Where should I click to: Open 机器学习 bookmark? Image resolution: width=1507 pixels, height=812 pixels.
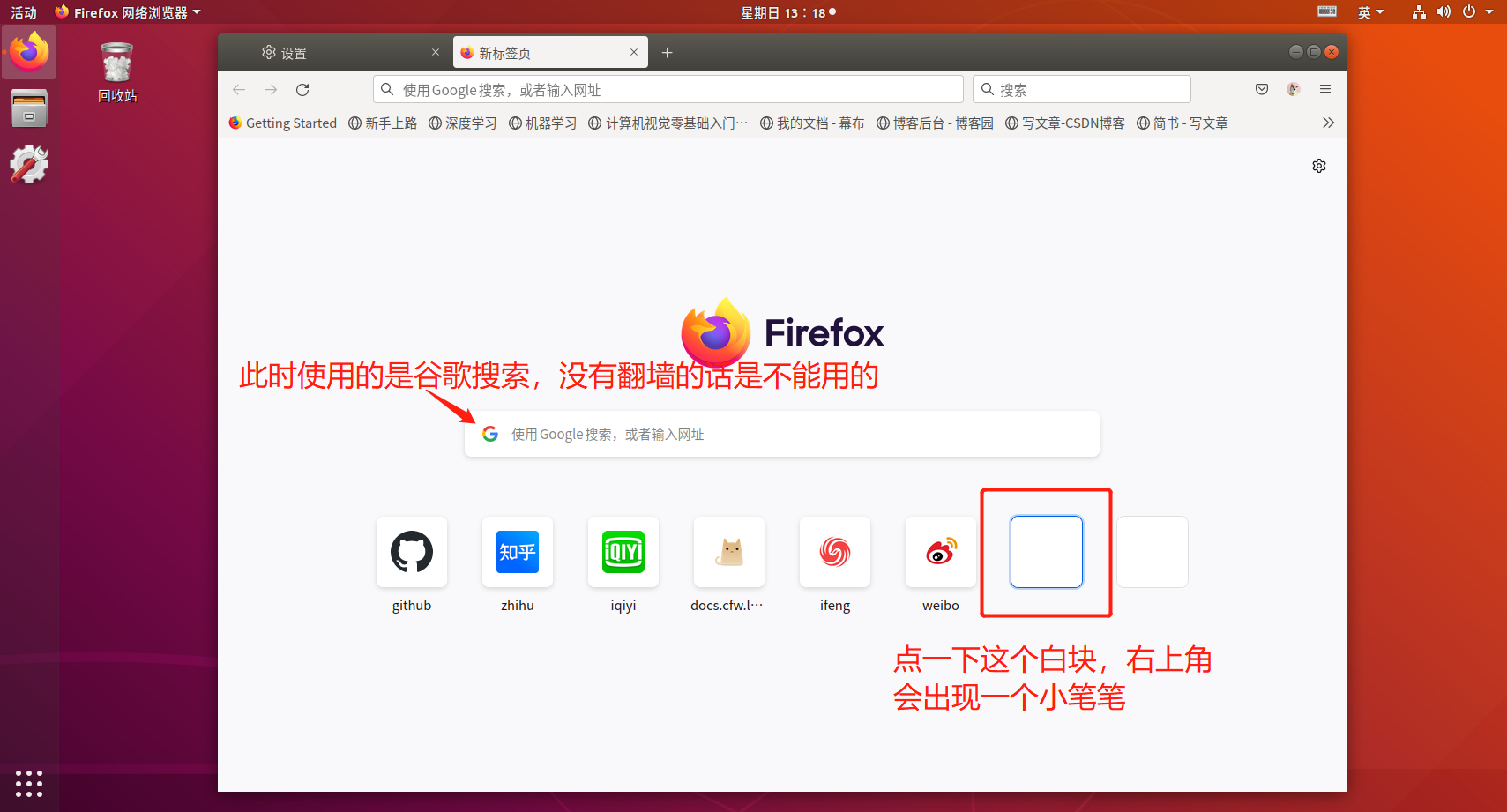[x=543, y=123]
